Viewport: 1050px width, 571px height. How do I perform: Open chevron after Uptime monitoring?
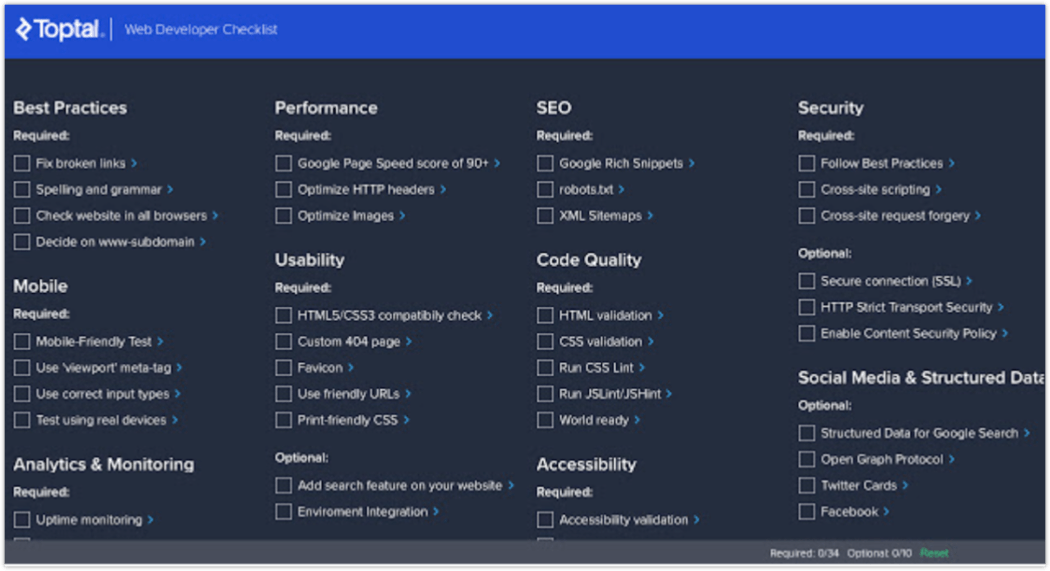click(x=151, y=519)
